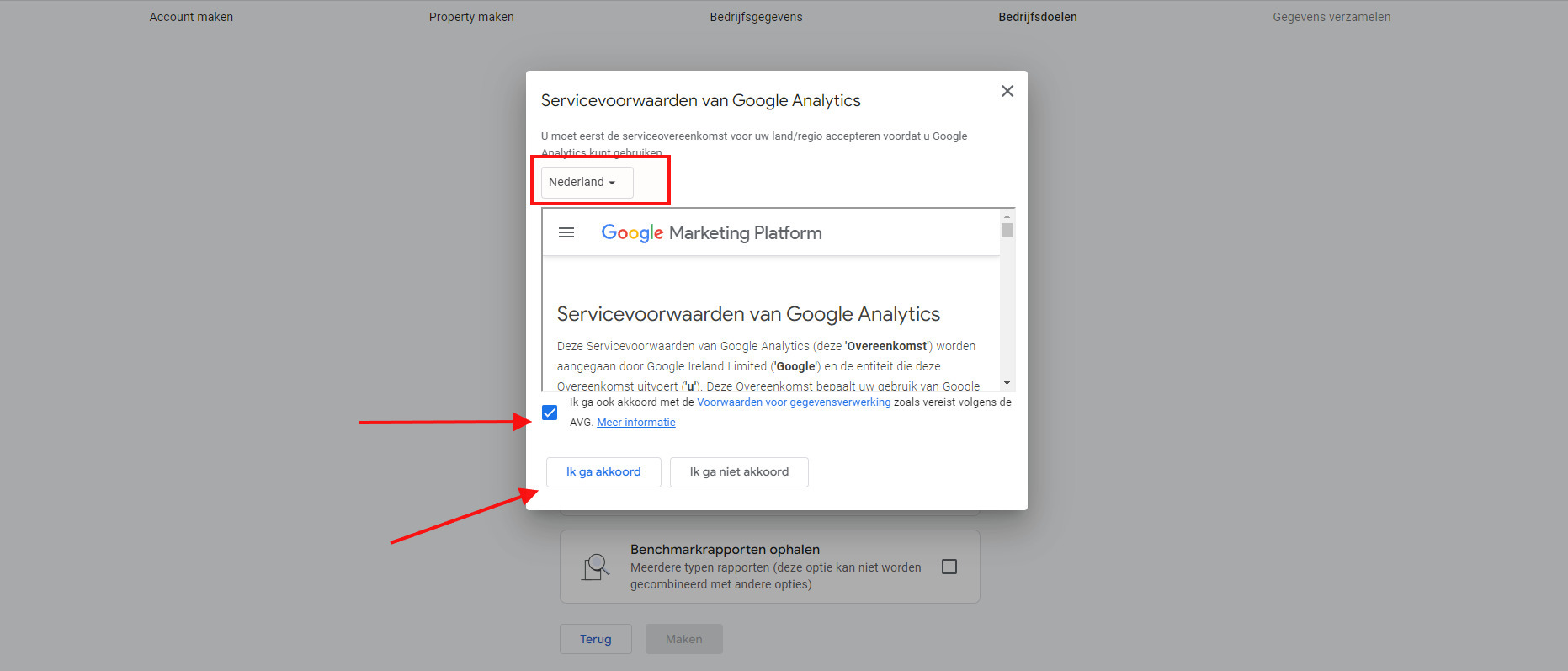Toggle the AVG data processing checkbox
Screen dimensions: 1568x671
550,413
